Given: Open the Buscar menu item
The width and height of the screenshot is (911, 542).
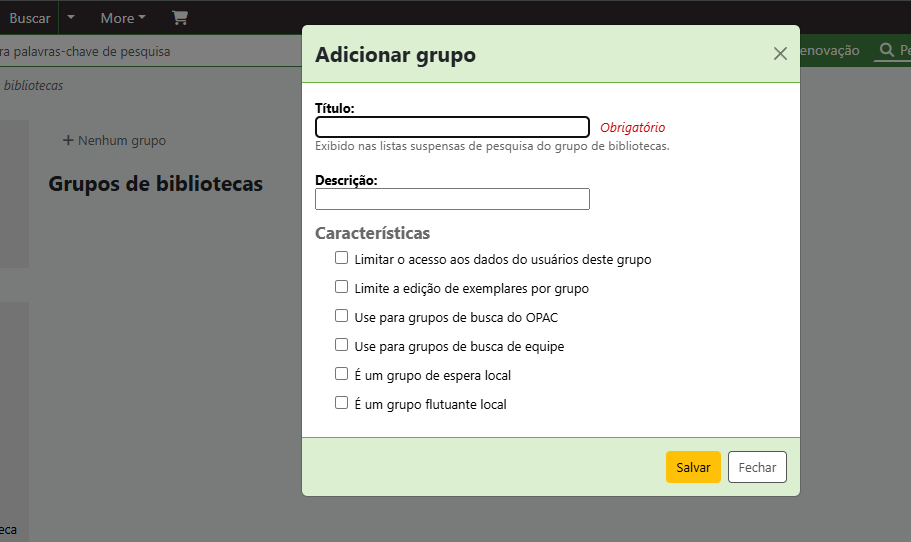Looking at the screenshot, I should click(29, 18).
